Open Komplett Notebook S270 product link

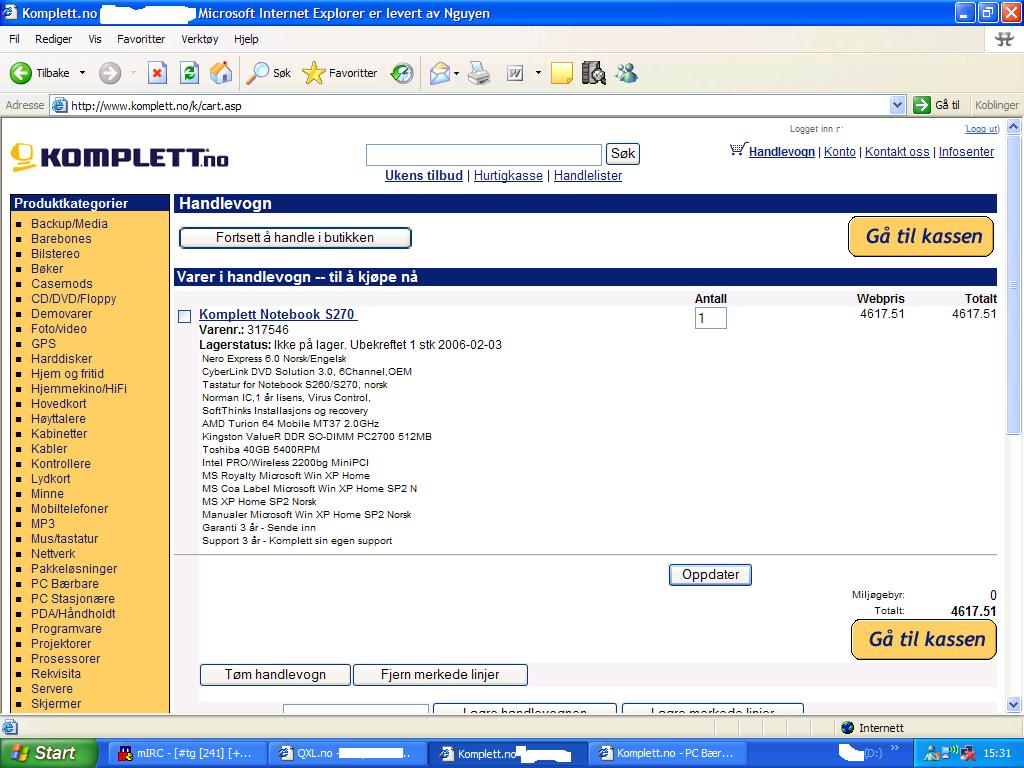pos(278,314)
